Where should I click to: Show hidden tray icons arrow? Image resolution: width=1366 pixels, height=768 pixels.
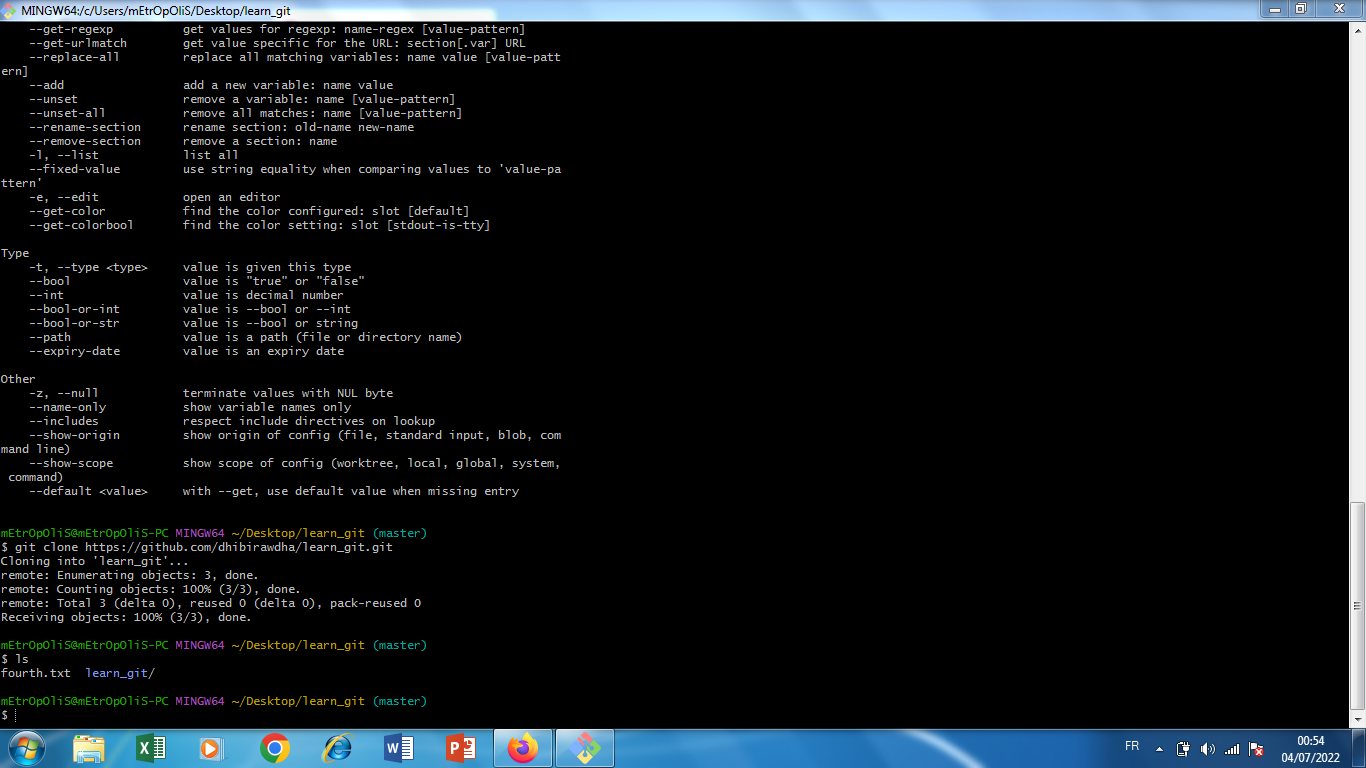coord(1159,749)
